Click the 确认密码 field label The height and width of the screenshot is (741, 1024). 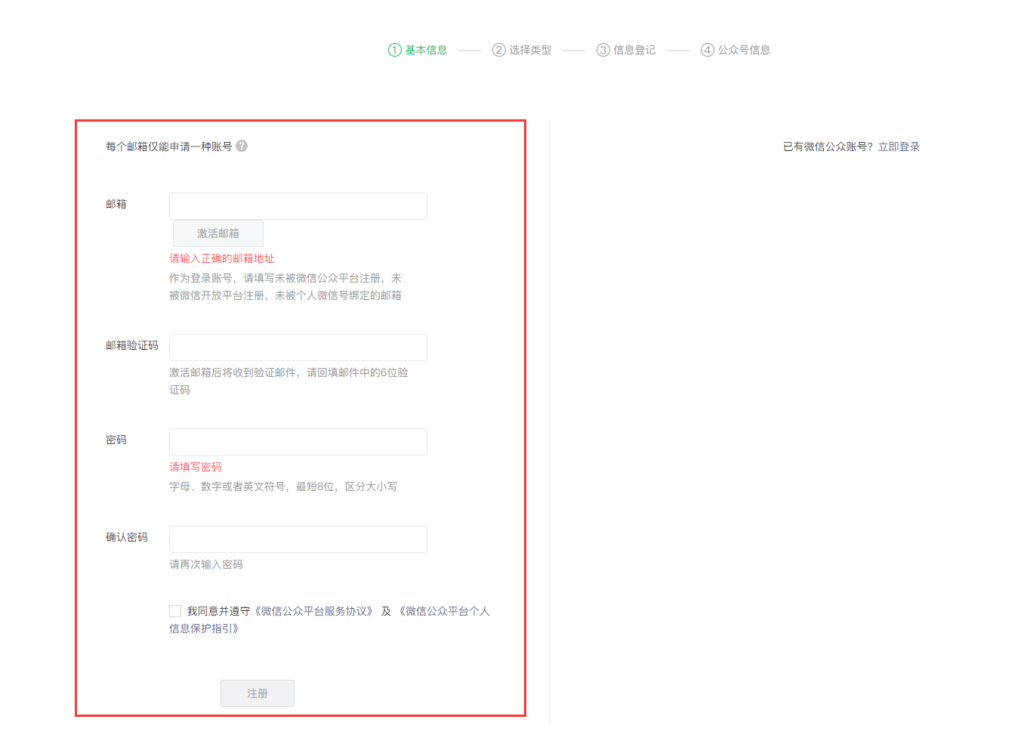[127, 537]
